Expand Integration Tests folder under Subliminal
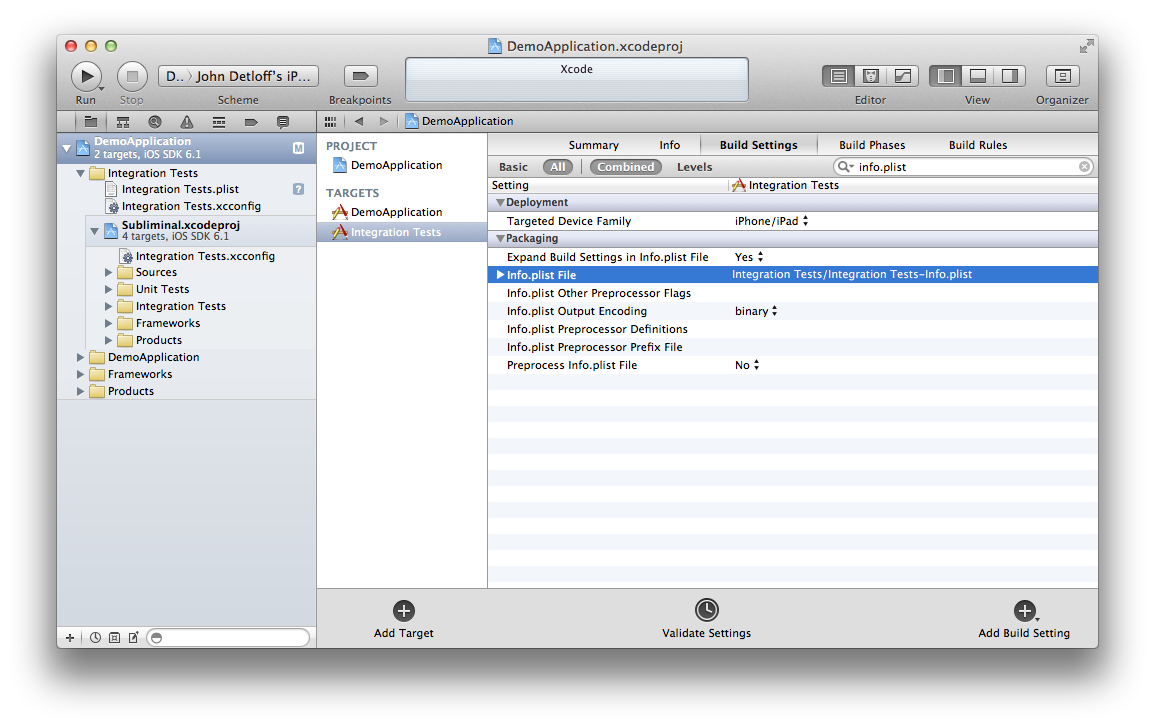1155x727 pixels. (108, 306)
